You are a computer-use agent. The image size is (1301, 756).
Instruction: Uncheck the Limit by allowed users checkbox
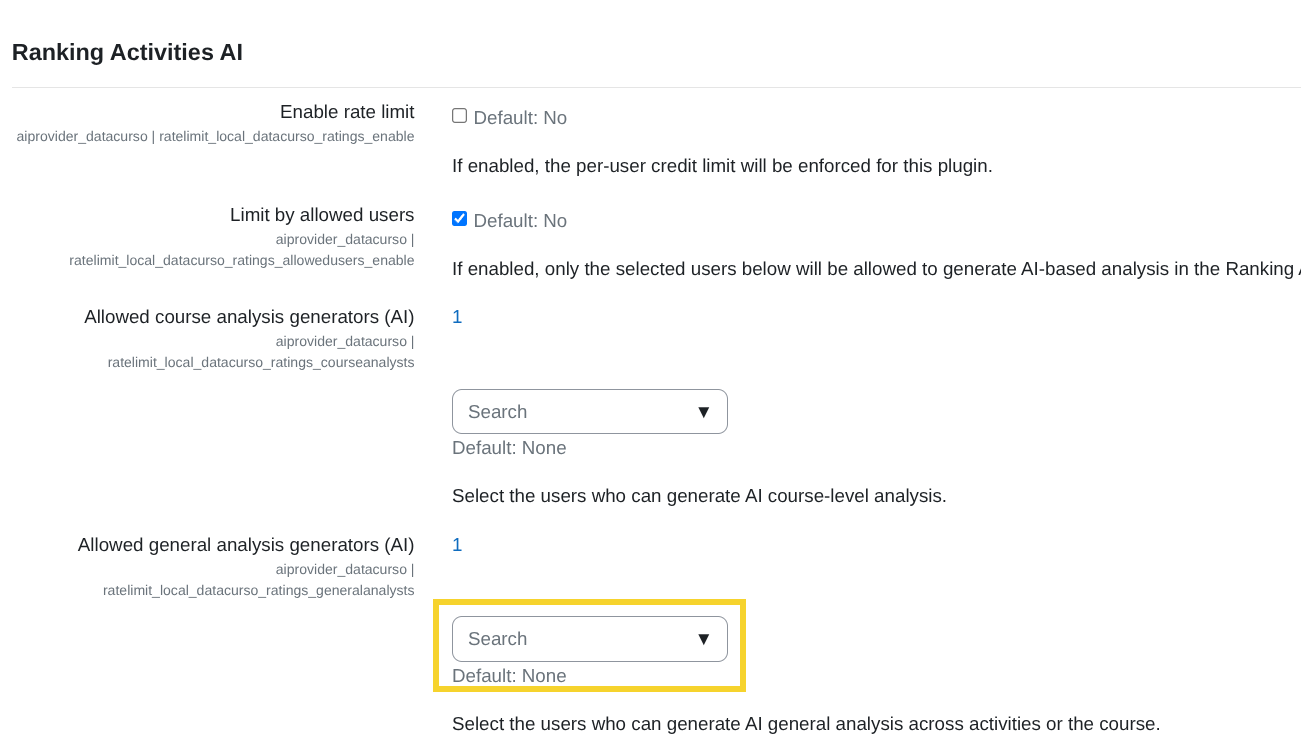click(x=459, y=218)
